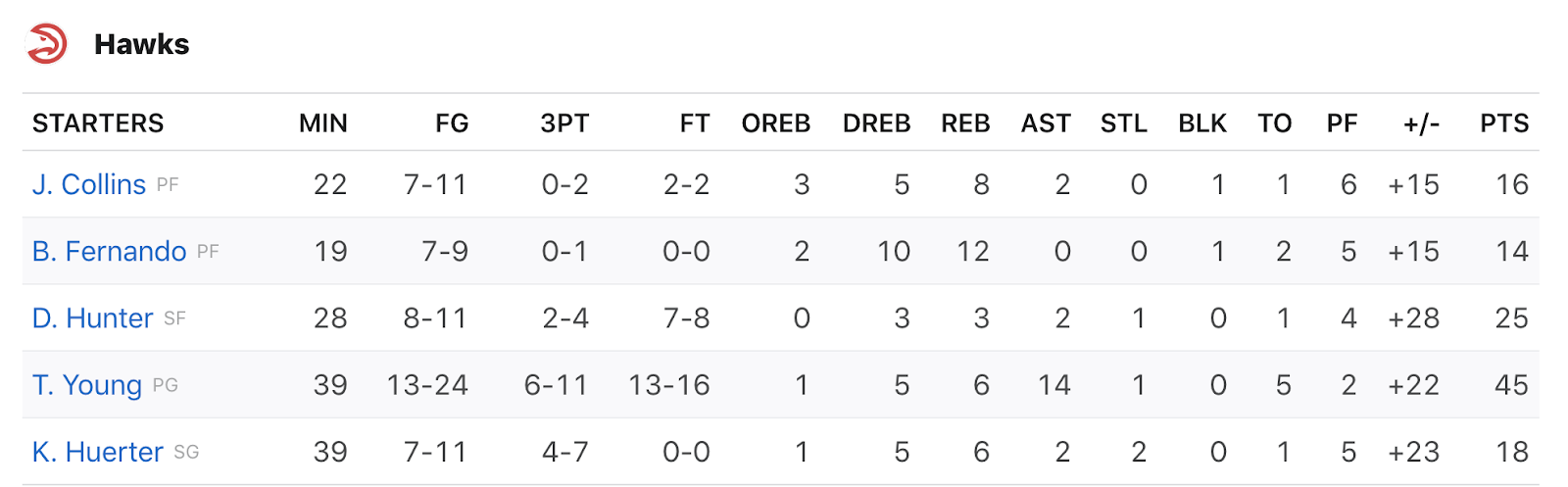The height and width of the screenshot is (487, 1568).
Task: Click the MIN column header
Action: 323,123
